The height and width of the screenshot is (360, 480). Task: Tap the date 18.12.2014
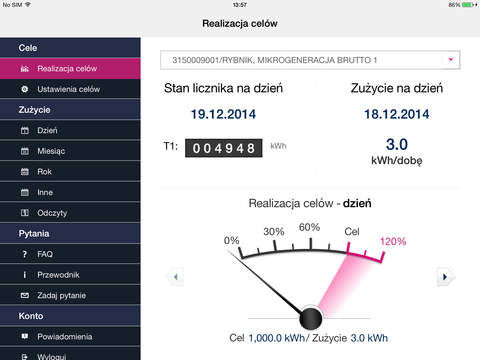396,114
